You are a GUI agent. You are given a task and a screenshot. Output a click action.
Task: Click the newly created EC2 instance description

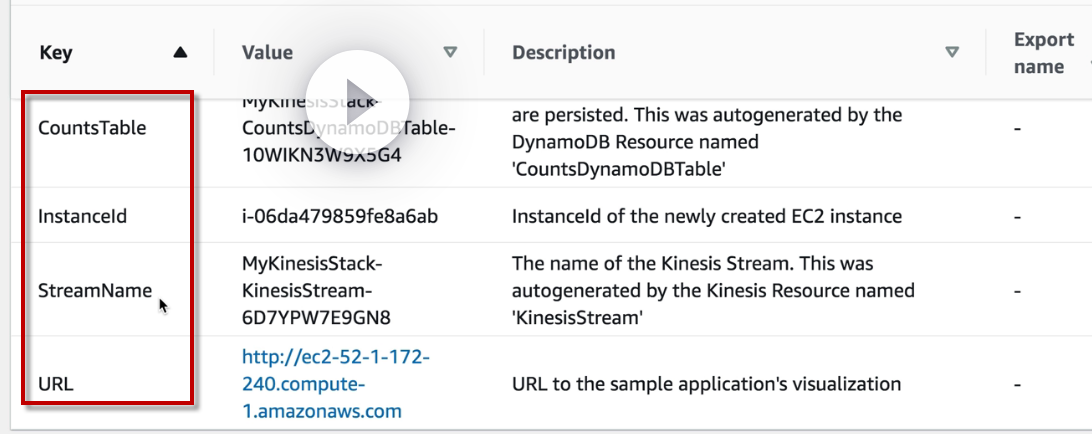click(707, 216)
